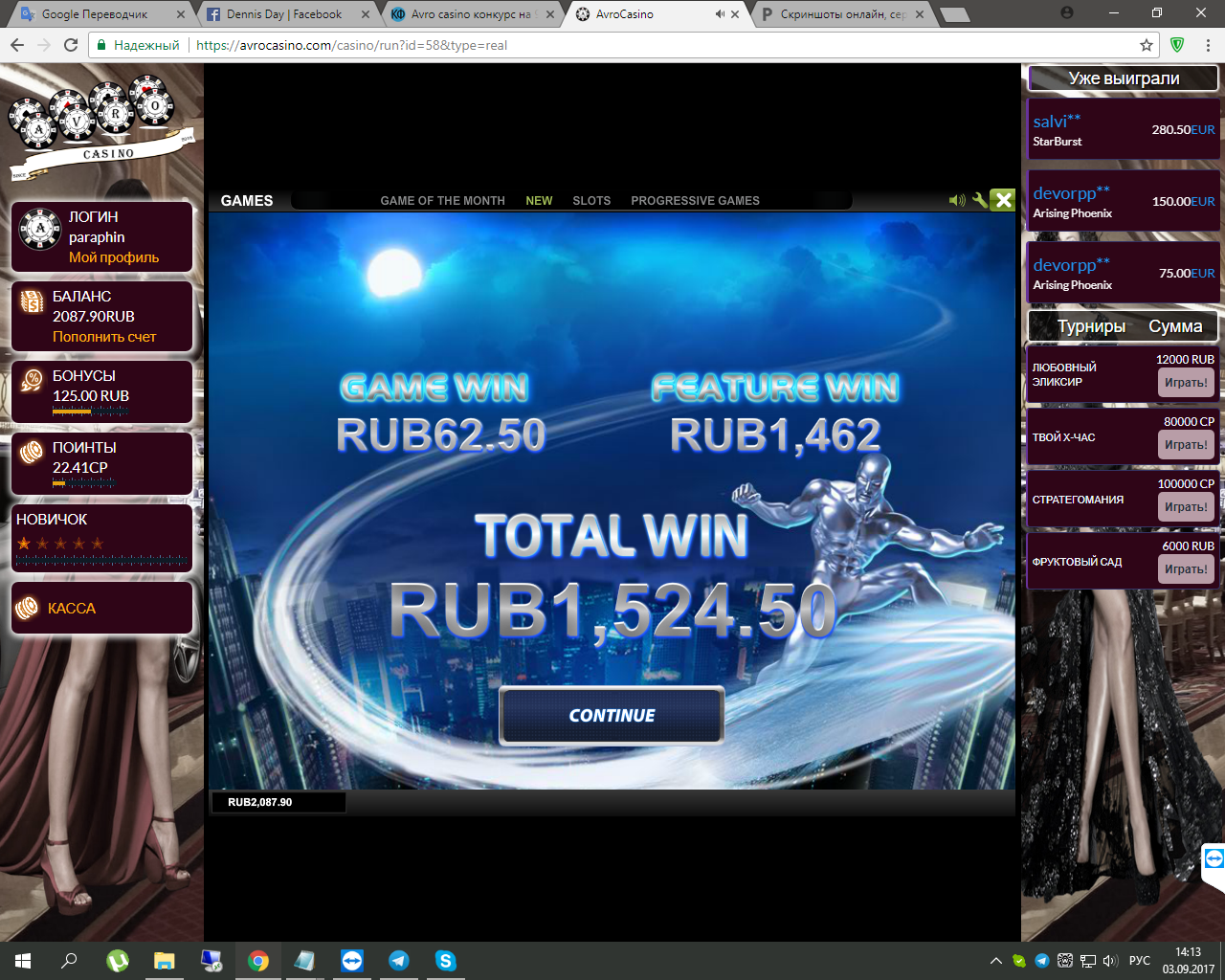Mute the game sound speaker icon
Image resolution: width=1225 pixels, height=980 pixels.
tap(956, 200)
